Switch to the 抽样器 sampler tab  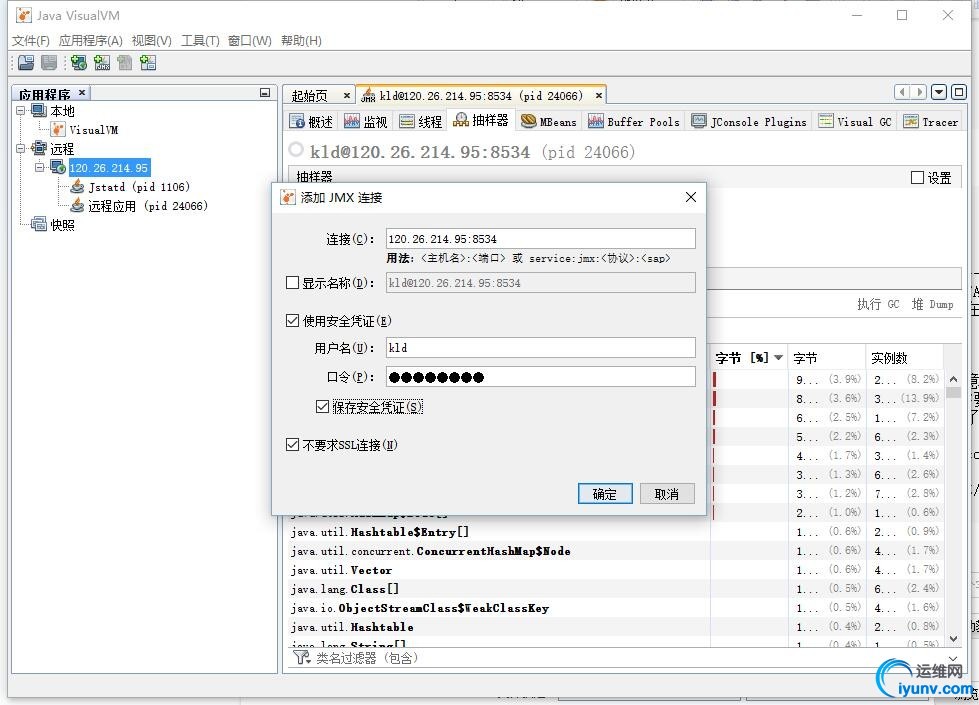pyautogui.click(x=481, y=121)
